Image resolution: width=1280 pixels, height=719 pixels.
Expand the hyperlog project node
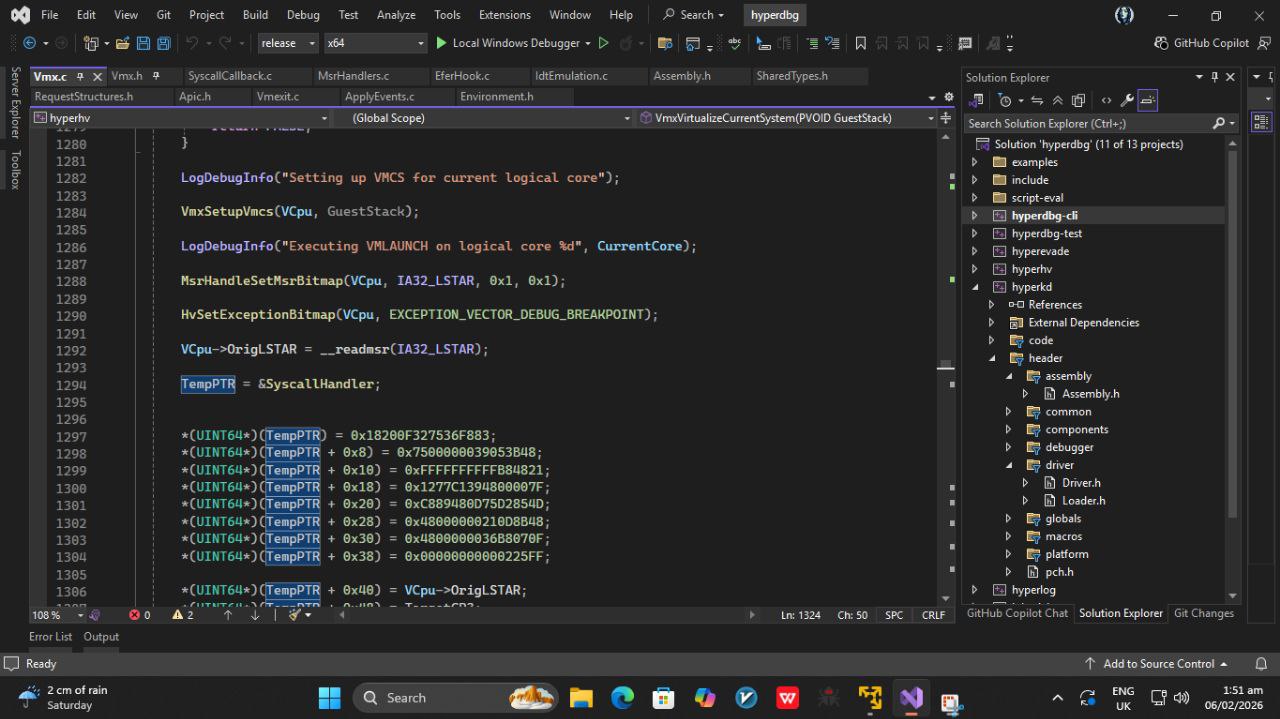[975, 590]
